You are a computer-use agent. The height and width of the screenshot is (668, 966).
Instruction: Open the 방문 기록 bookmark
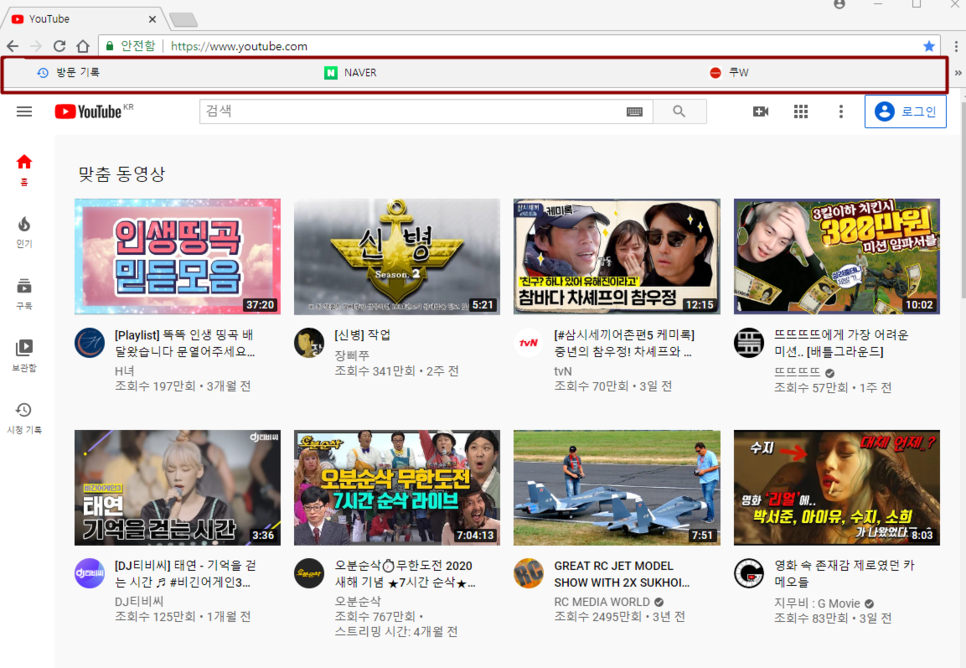pos(68,73)
